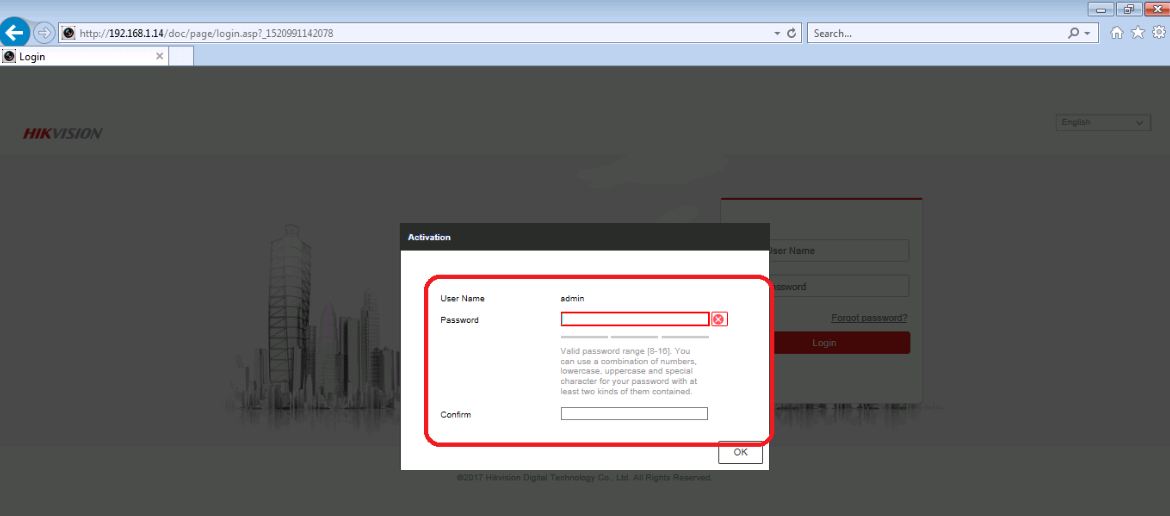The height and width of the screenshot is (516, 1170).
Task: Click the Forgot password? link
Action: pos(869,318)
